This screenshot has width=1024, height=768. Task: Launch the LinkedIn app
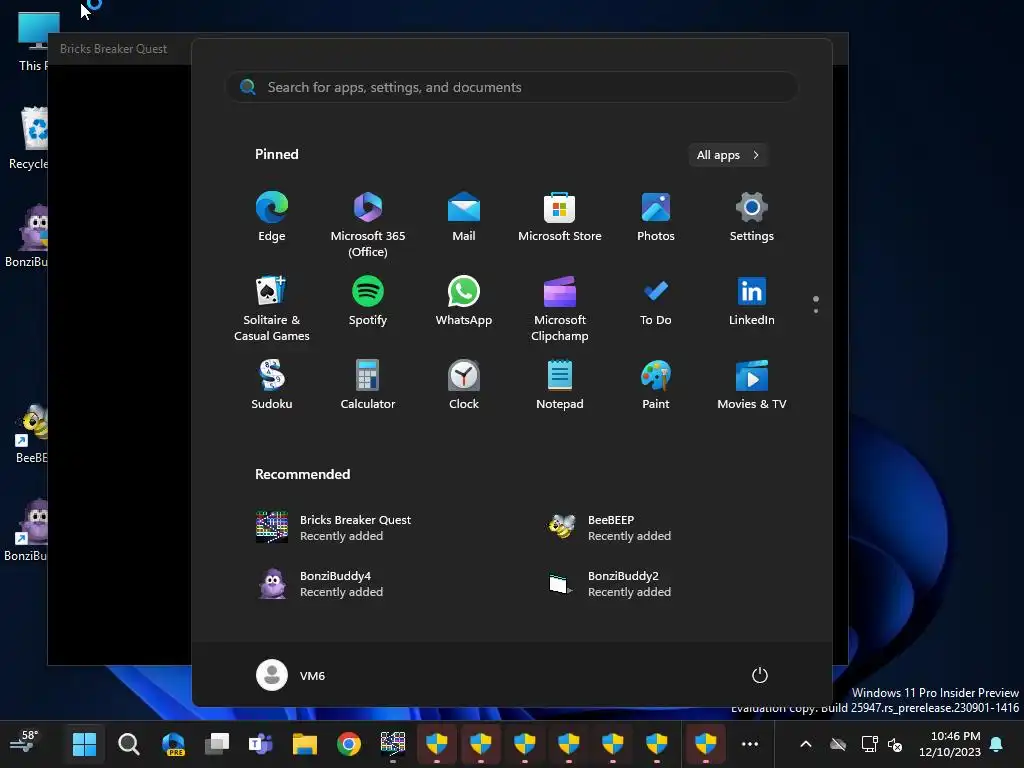pos(752,301)
